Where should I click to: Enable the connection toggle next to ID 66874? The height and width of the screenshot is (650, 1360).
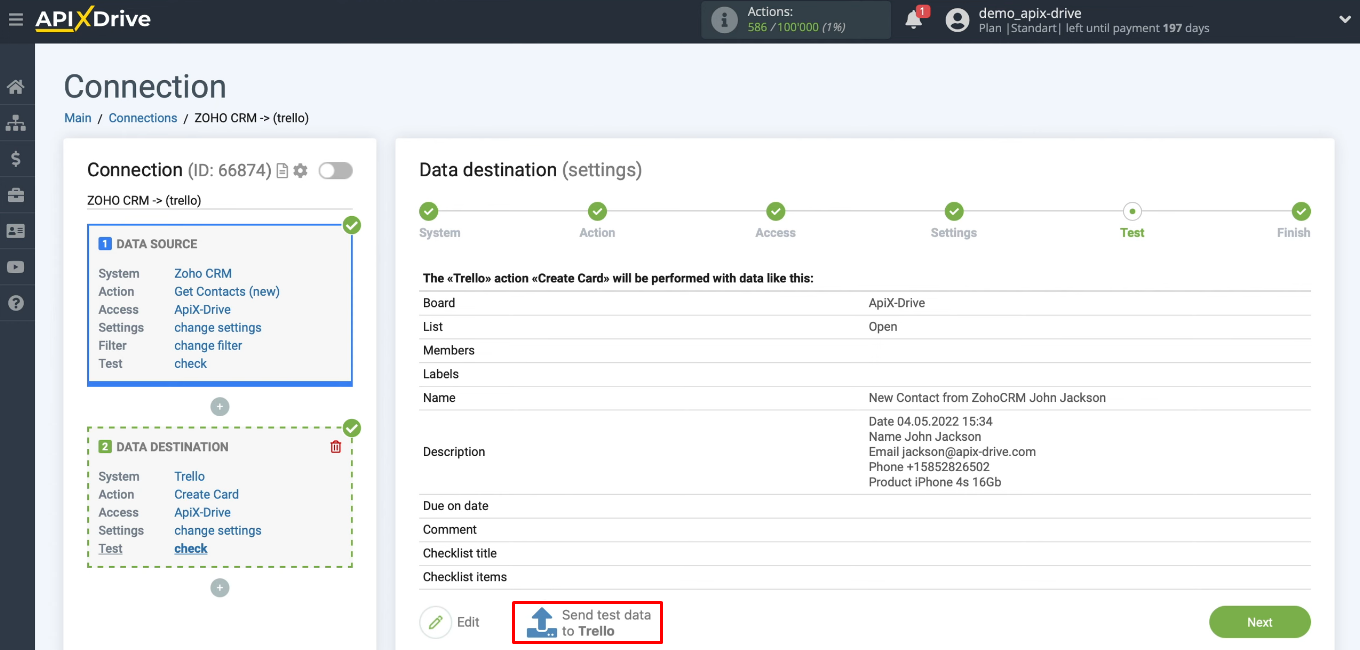[x=335, y=170]
